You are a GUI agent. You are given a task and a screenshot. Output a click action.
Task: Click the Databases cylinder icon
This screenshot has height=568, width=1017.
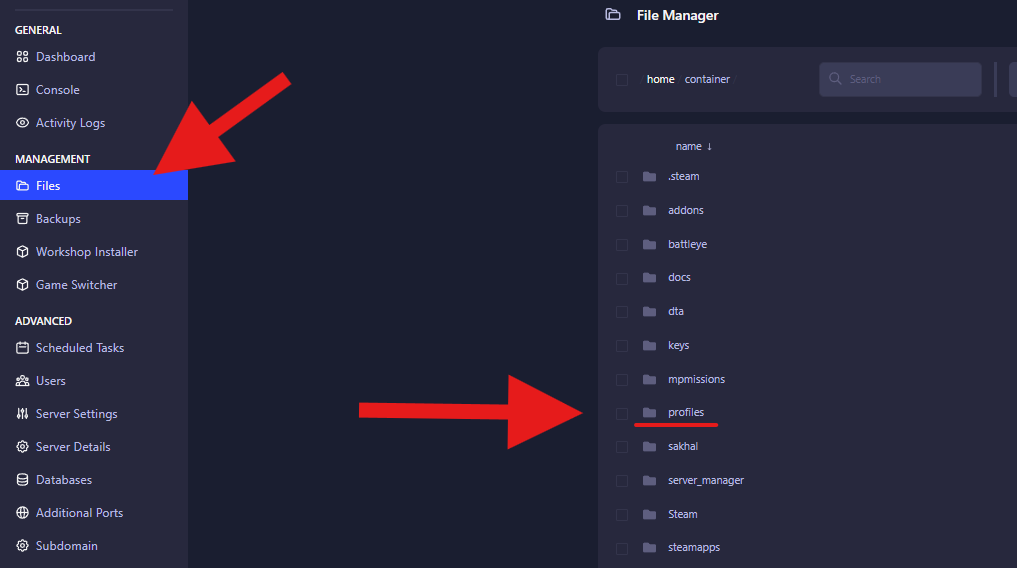point(23,480)
